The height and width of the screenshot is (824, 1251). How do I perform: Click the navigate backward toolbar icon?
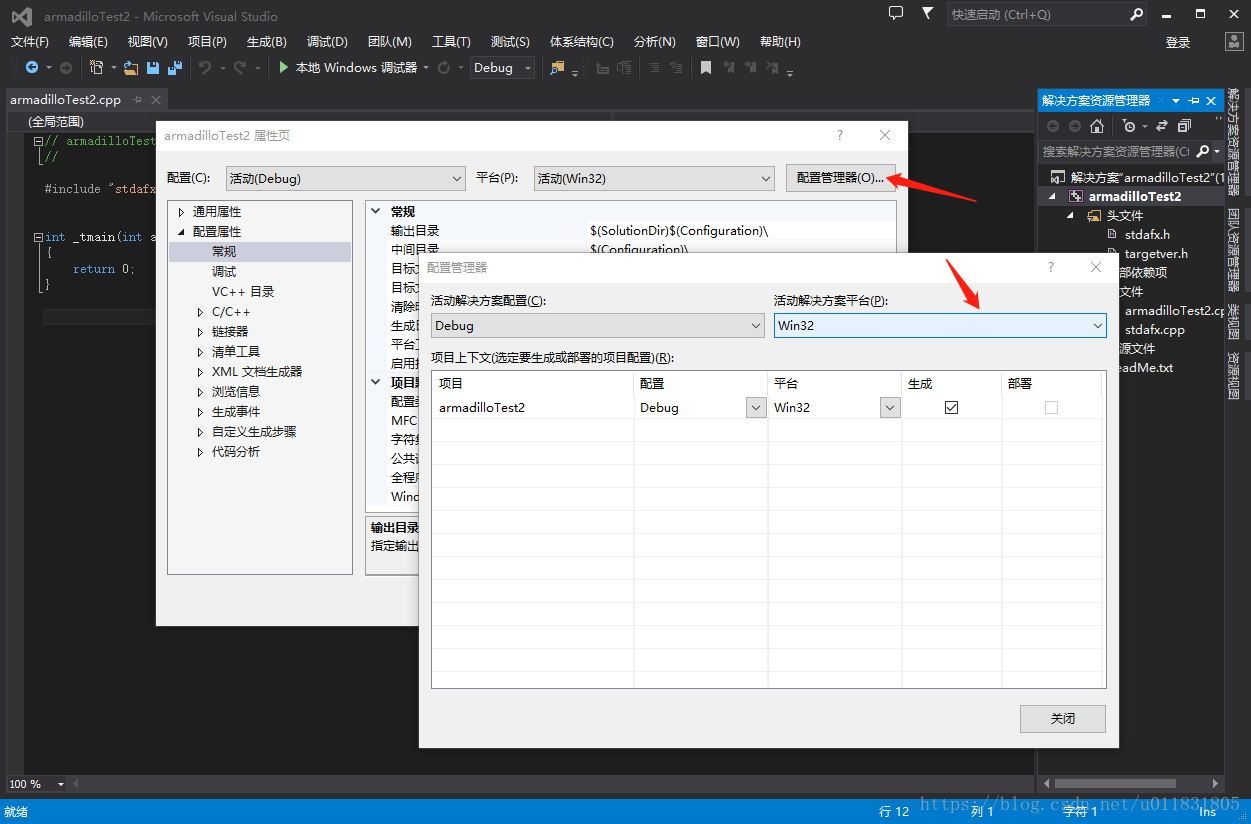(32, 67)
